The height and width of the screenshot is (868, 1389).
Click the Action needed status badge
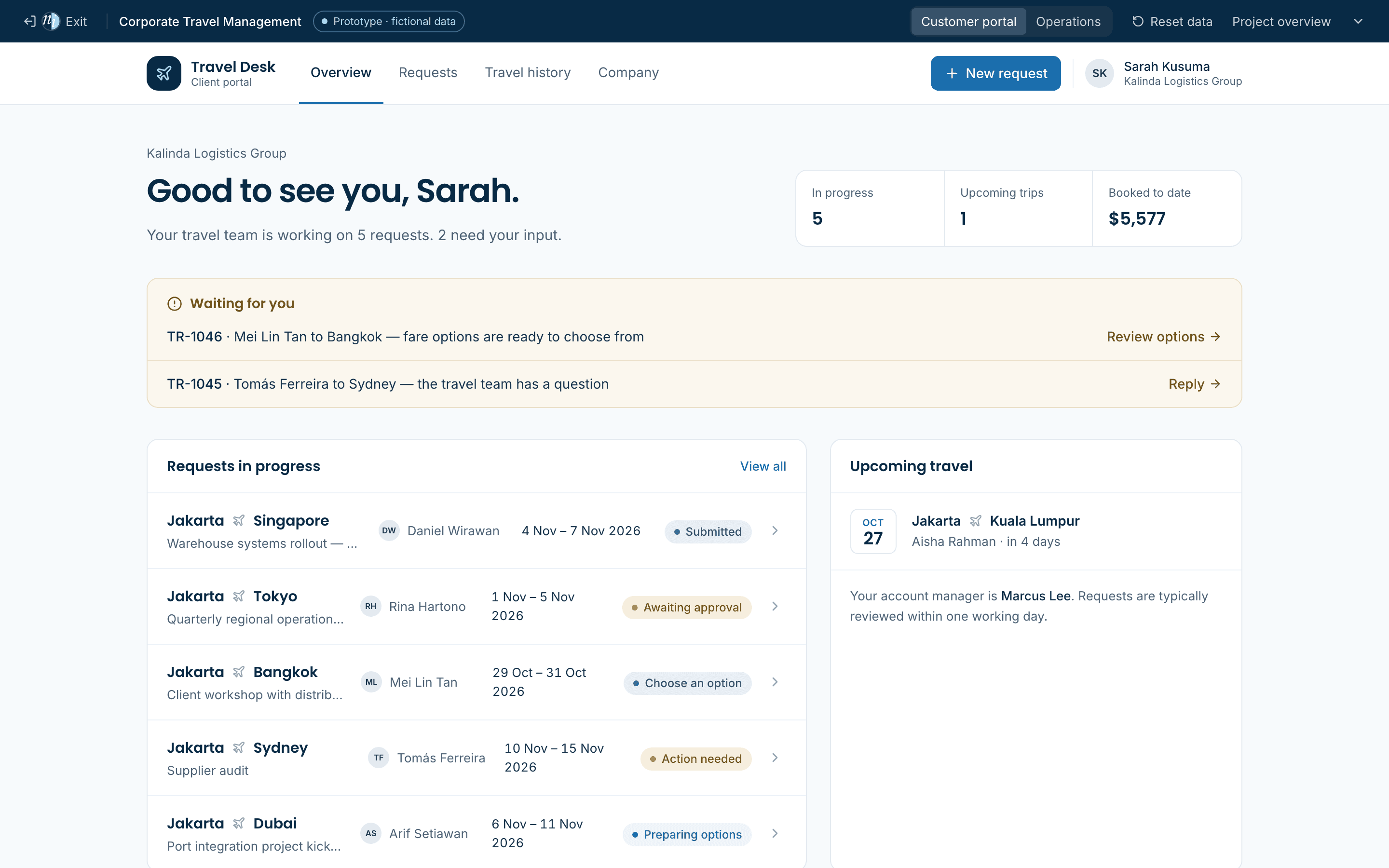click(x=695, y=759)
